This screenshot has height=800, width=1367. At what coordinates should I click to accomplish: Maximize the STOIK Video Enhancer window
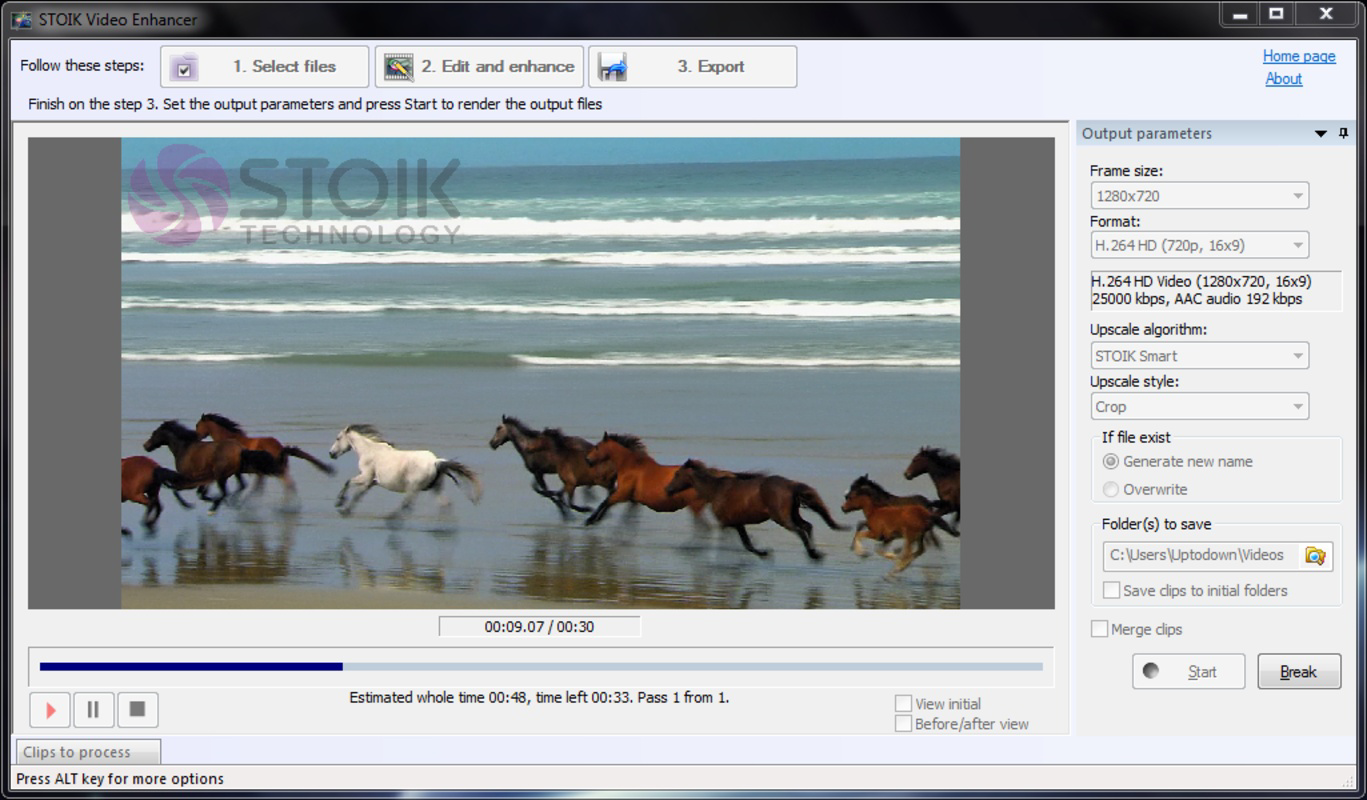pos(1277,14)
